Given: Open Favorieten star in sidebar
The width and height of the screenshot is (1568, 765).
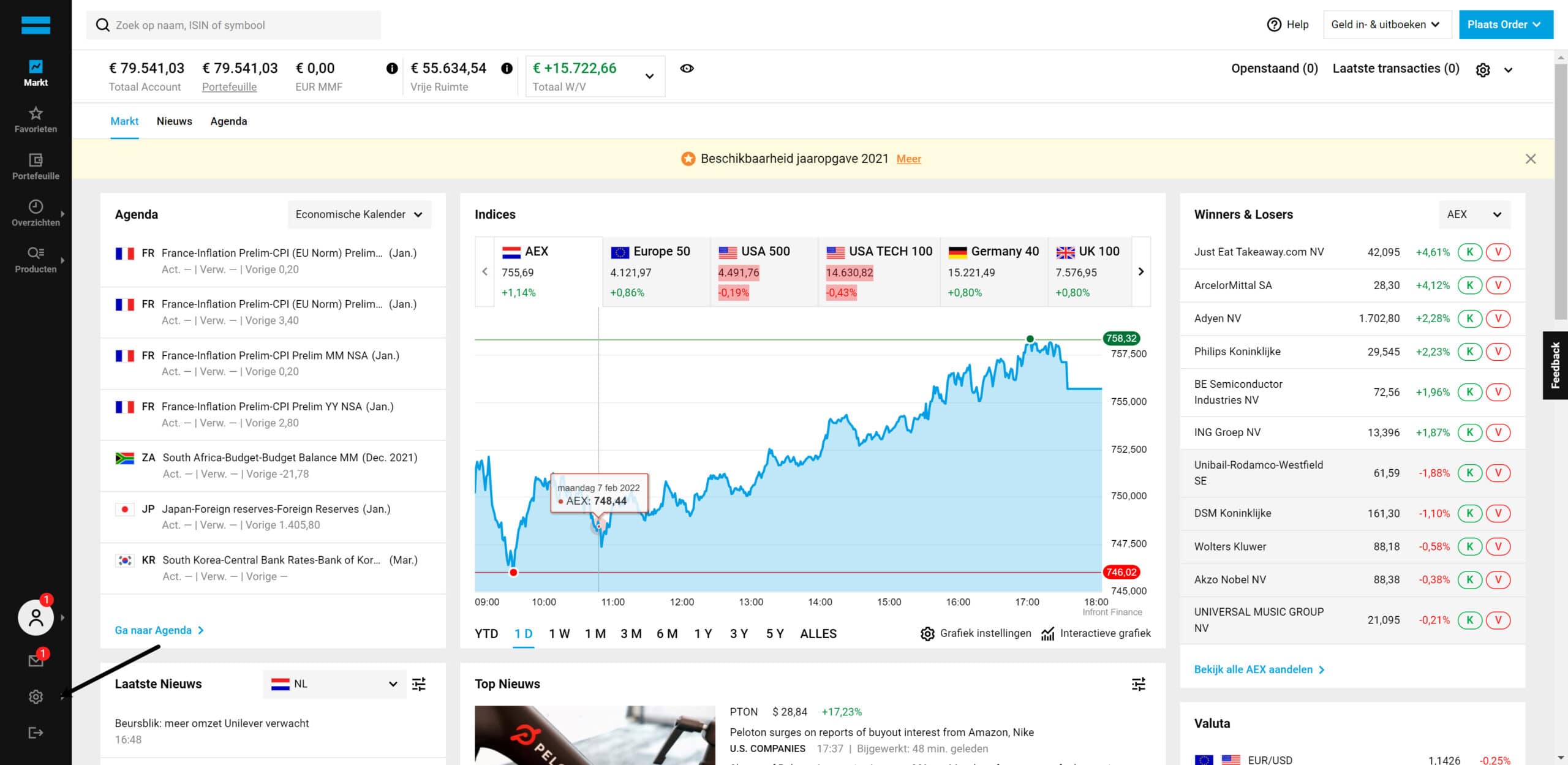Looking at the screenshot, I should coord(36,119).
